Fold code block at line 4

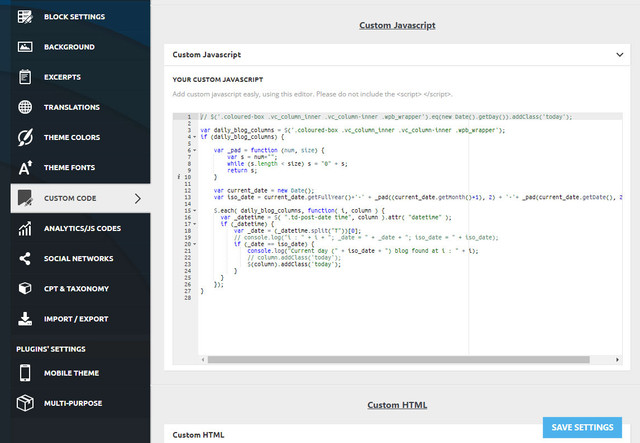[x=195, y=137]
